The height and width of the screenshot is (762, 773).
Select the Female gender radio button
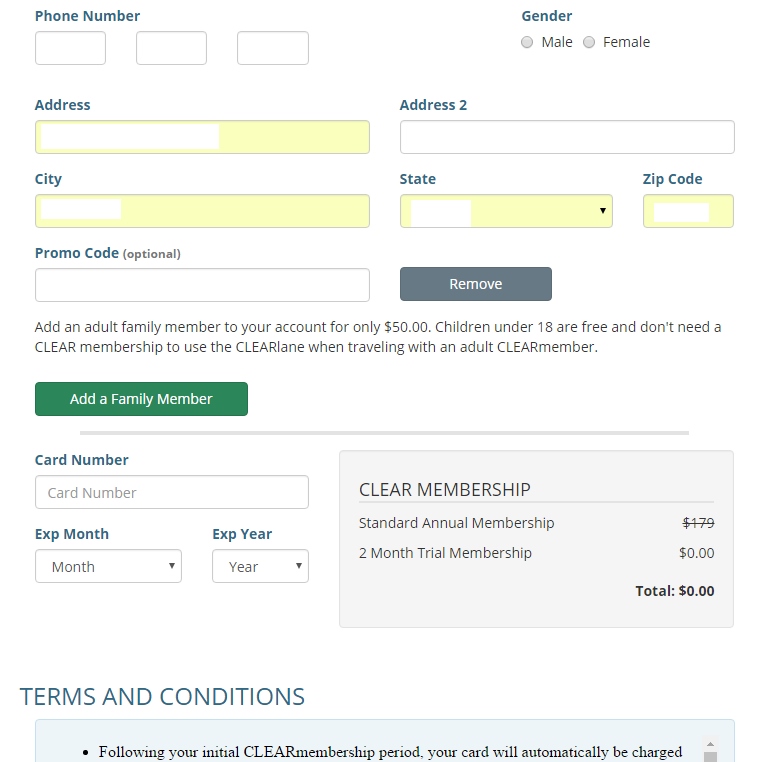point(589,43)
